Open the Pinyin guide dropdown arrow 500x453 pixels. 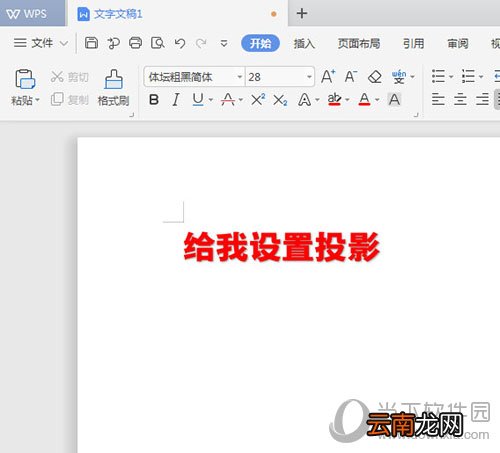point(413,77)
